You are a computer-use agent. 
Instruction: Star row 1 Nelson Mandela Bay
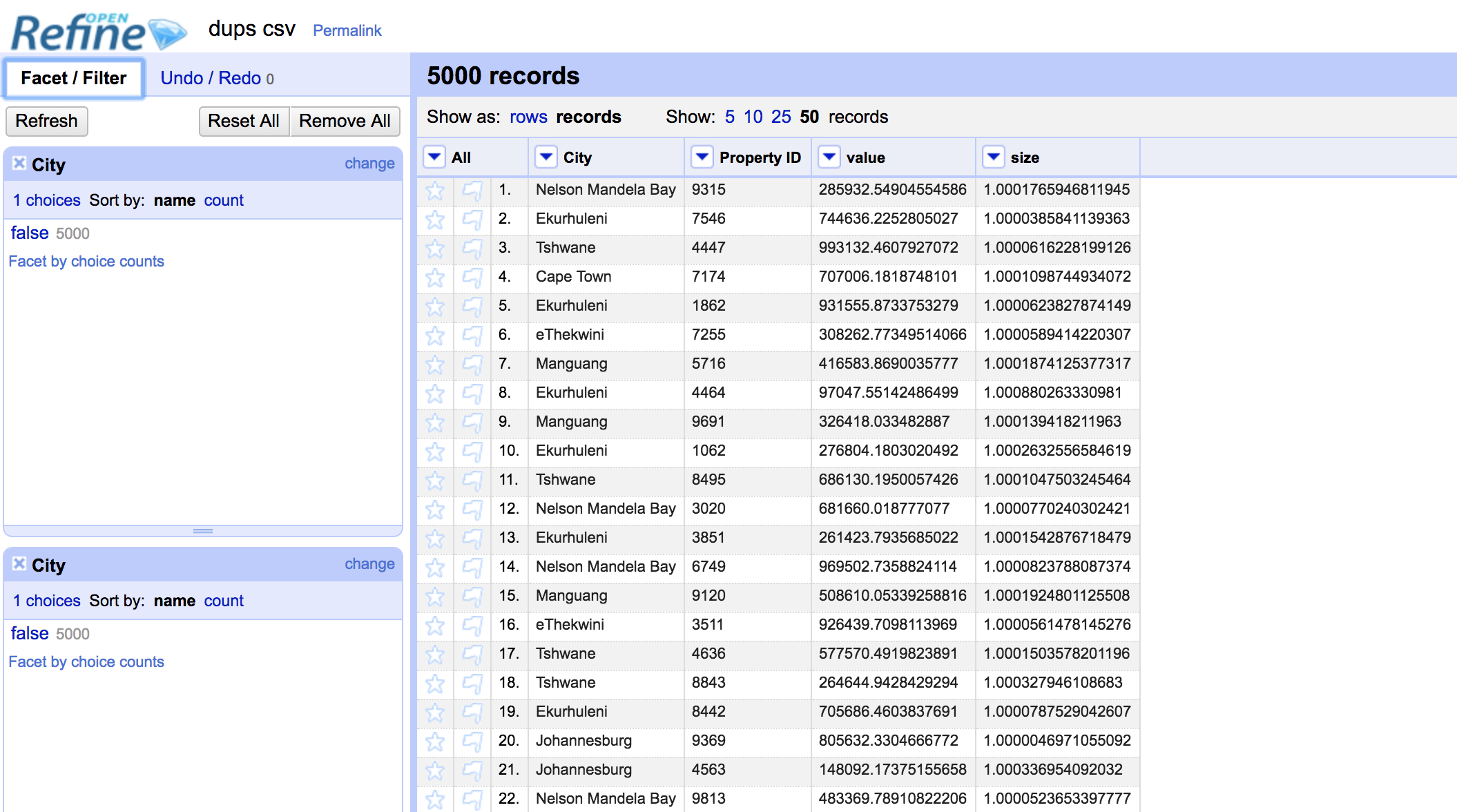tap(435, 191)
